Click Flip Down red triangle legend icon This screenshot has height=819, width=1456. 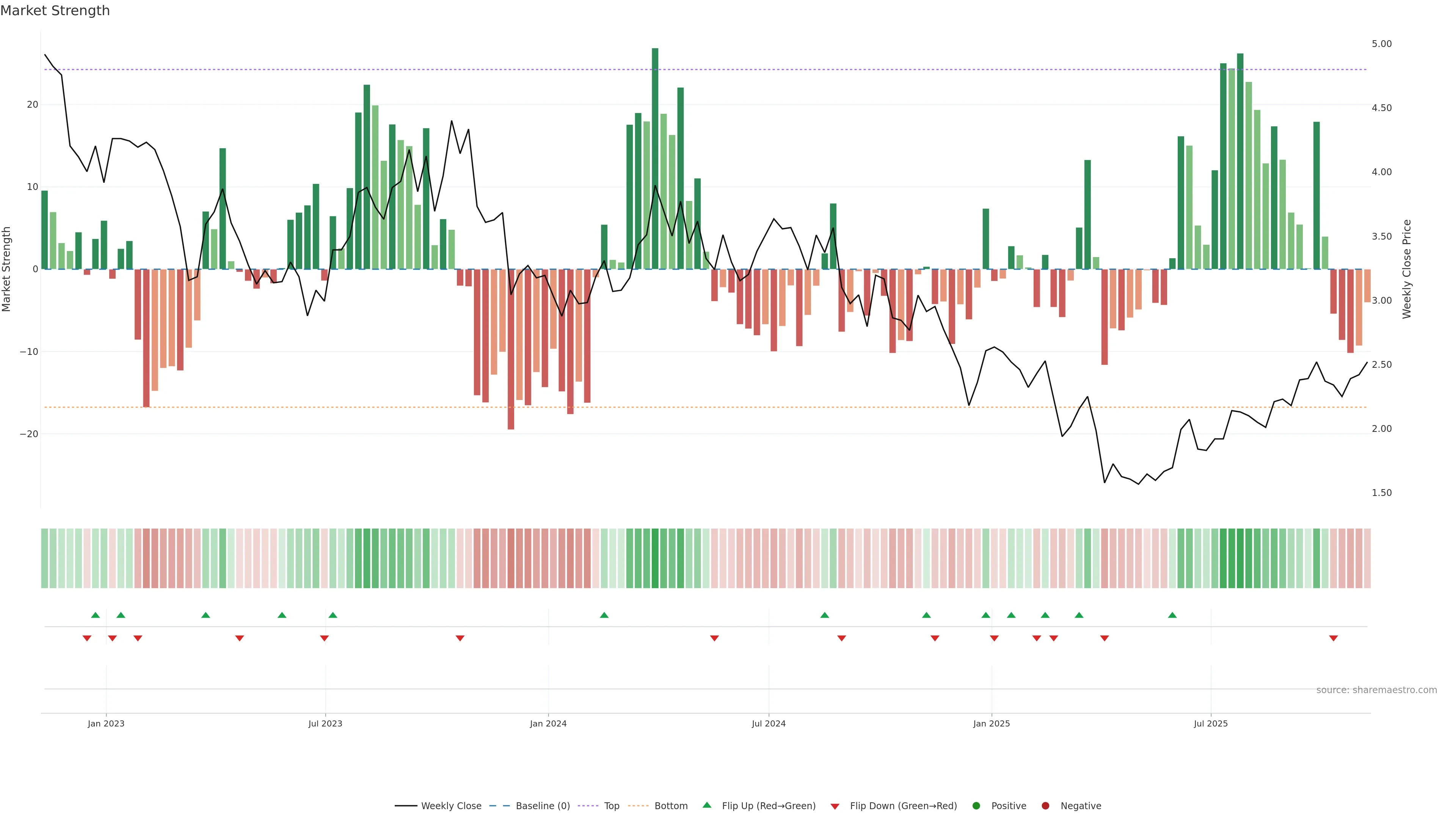(835, 806)
